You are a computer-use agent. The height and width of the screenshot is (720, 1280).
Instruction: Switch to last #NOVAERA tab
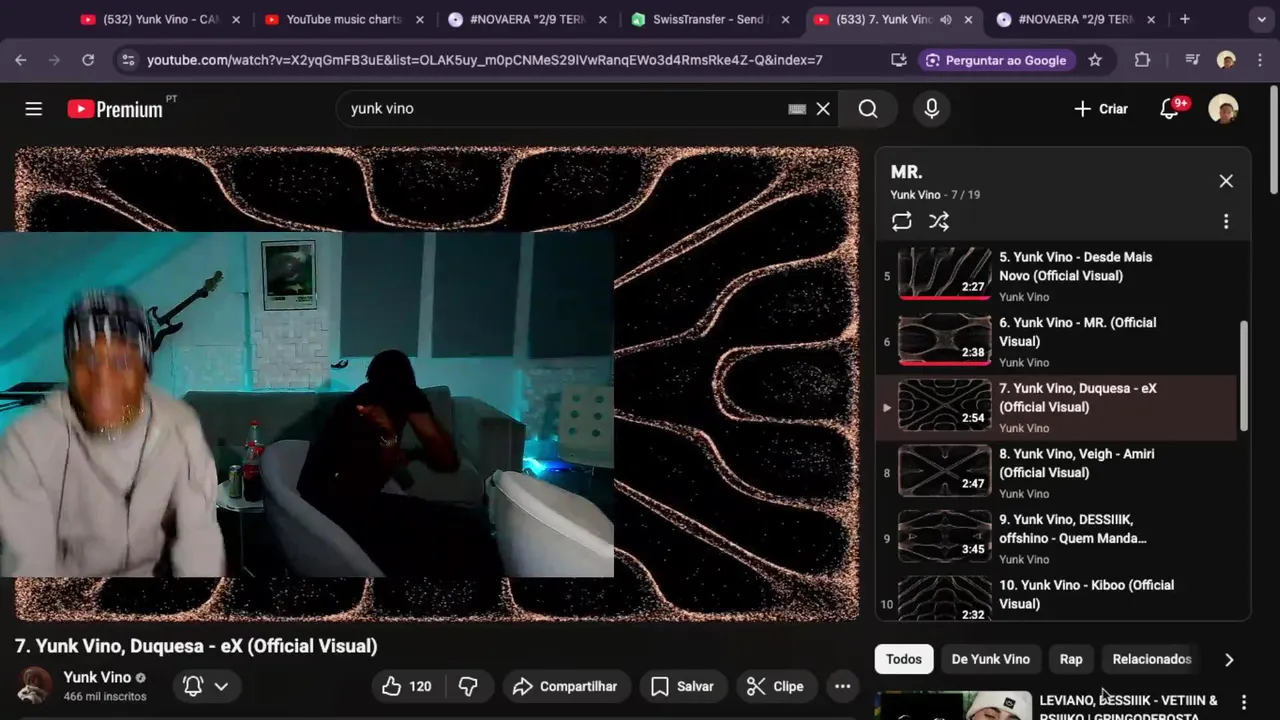click(1077, 19)
